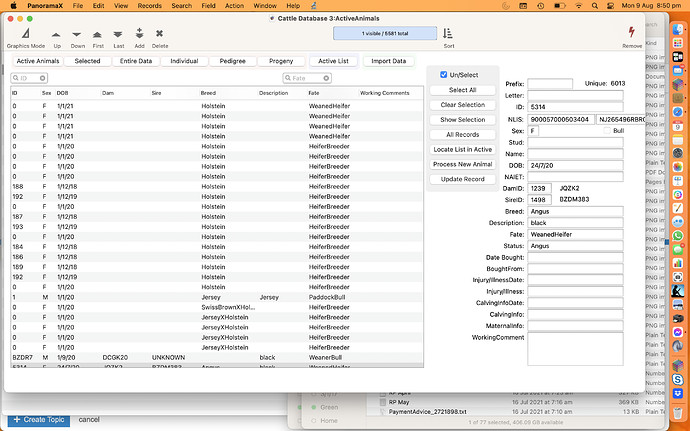690x431 pixels.
Task: Click the cancel link beside Create Topic
Action: (x=89, y=420)
